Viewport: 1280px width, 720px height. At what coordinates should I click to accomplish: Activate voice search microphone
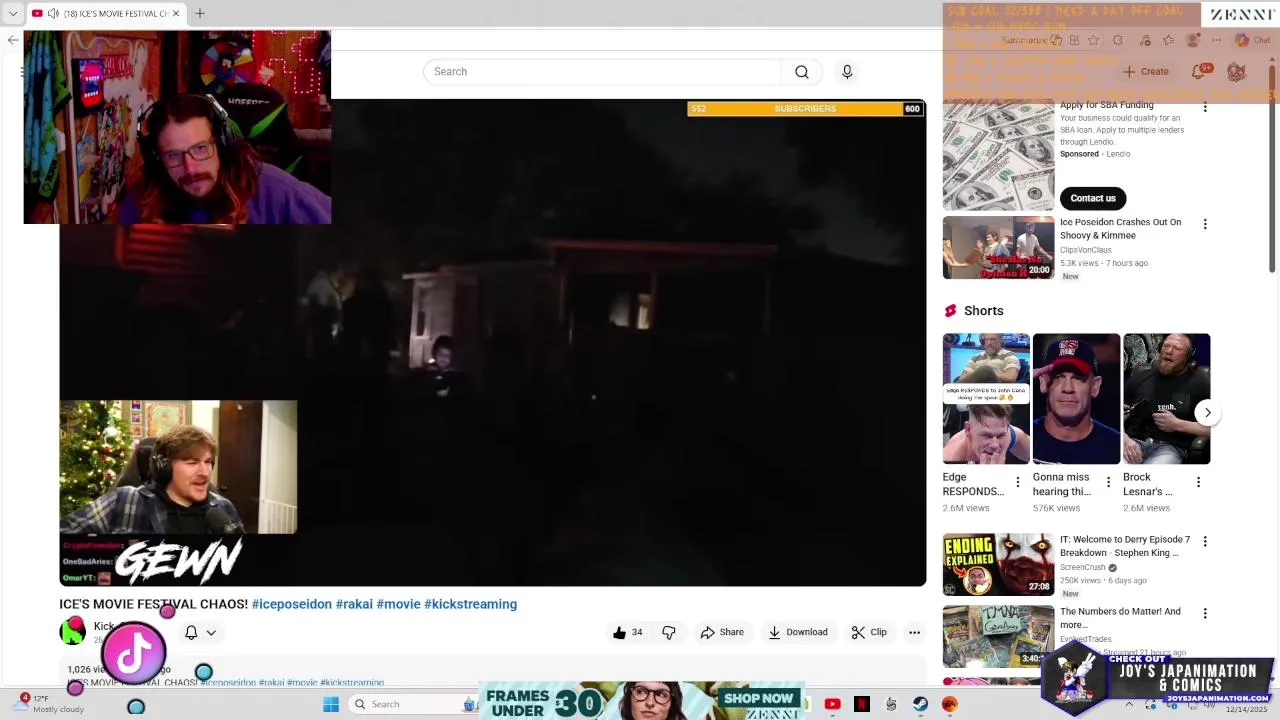click(x=847, y=72)
